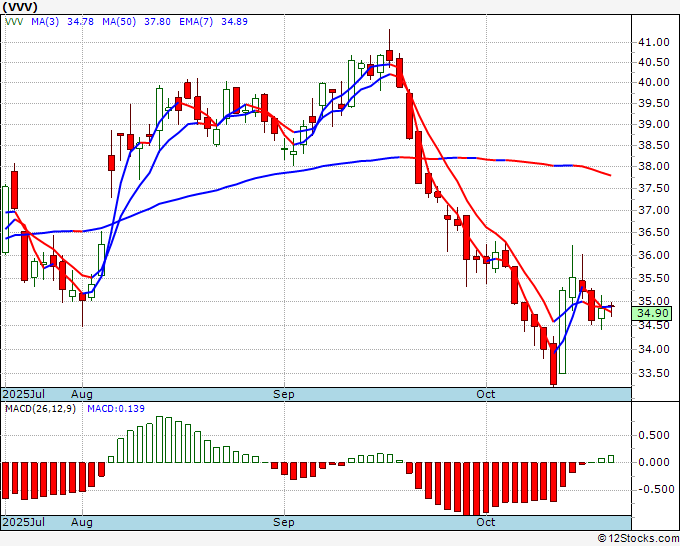
Task: Click the Sep label on price chart axis
Action: click(284, 394)
